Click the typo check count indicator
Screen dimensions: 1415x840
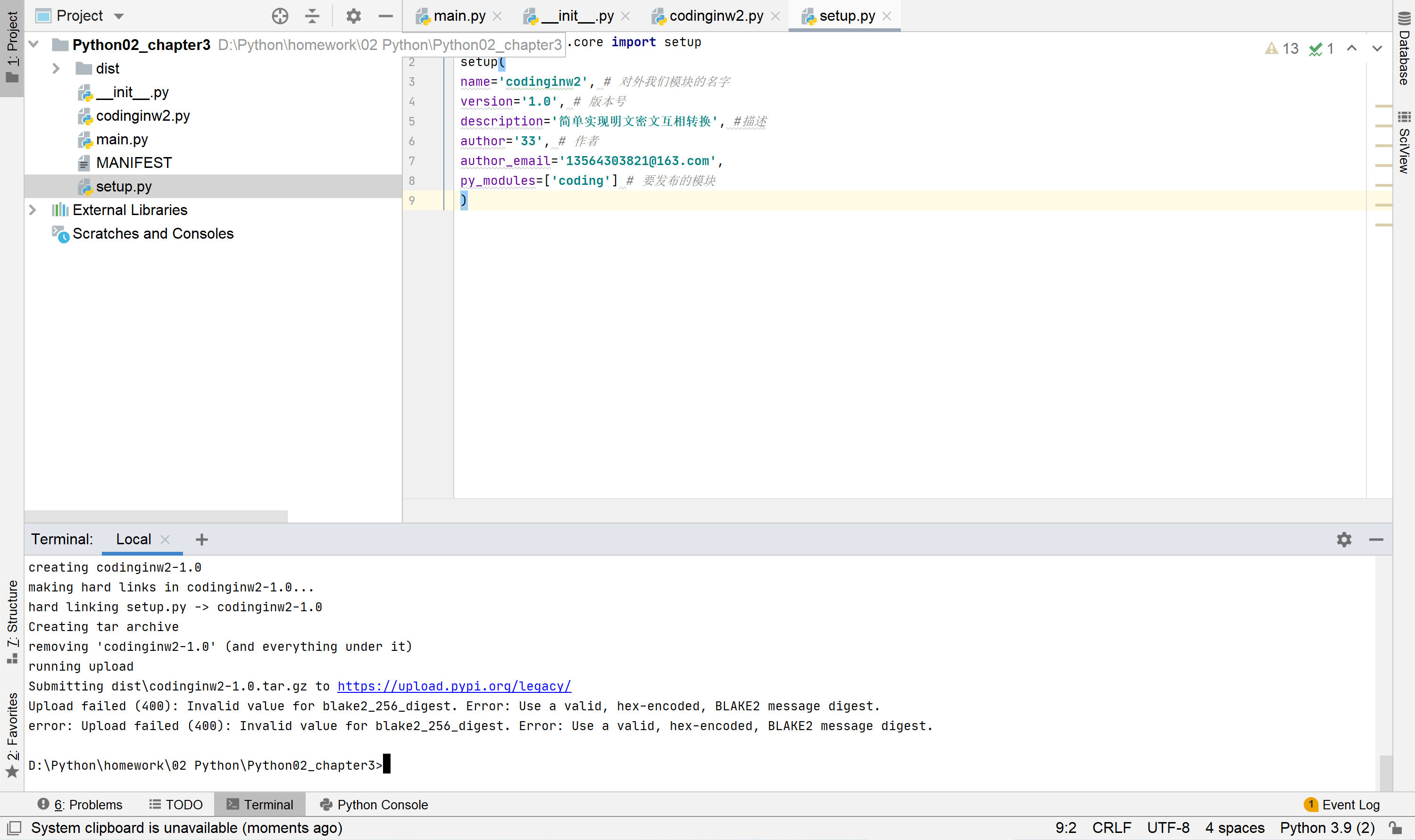1321,49
